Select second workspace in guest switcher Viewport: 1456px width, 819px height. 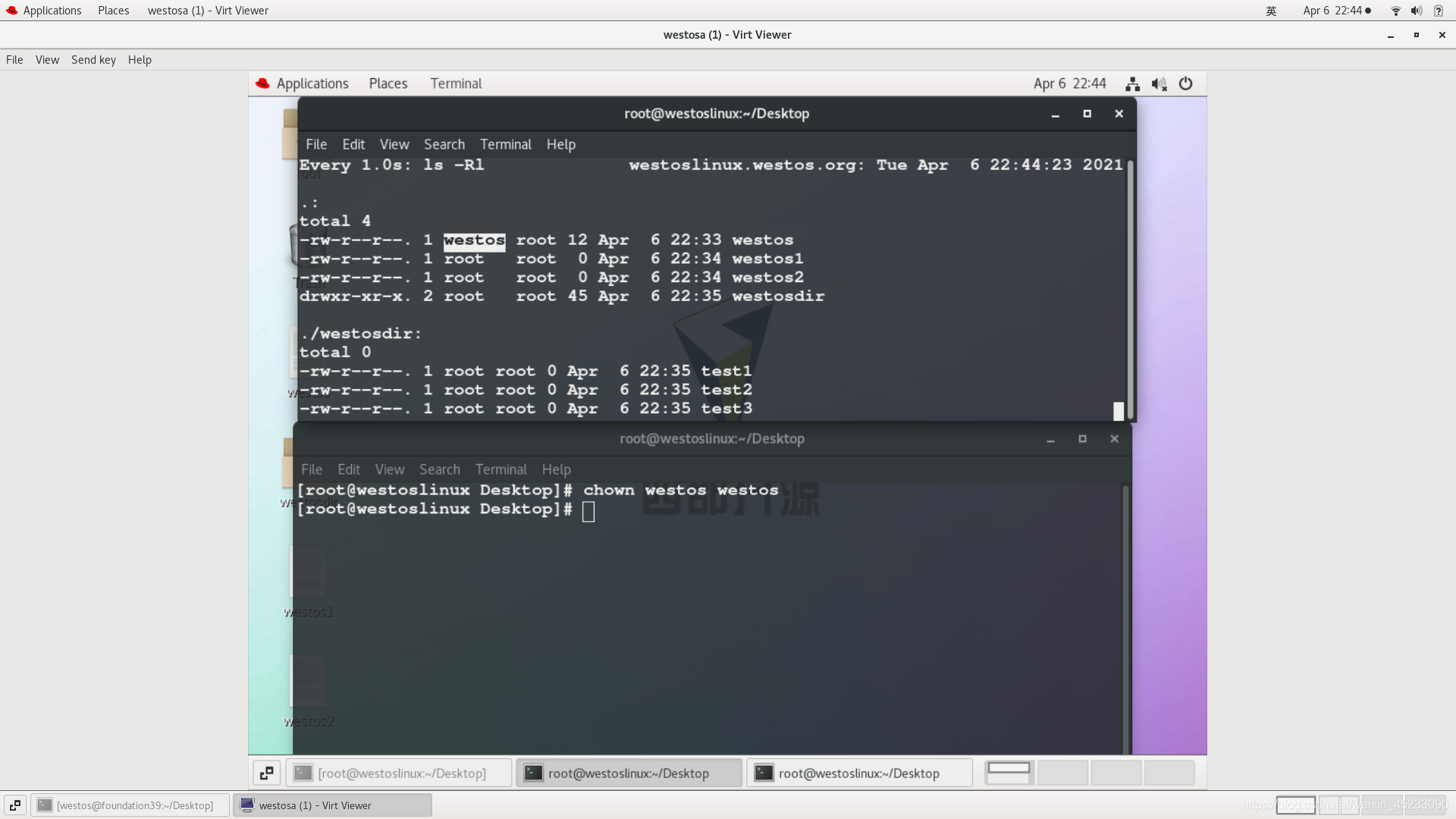pos(1062,773)
